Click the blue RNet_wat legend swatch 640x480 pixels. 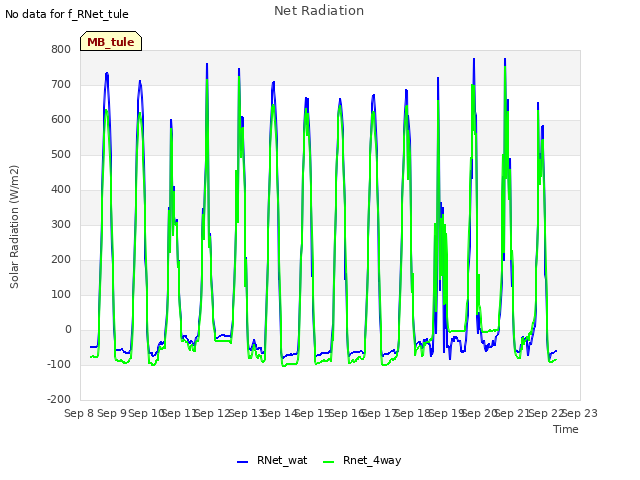242,462
